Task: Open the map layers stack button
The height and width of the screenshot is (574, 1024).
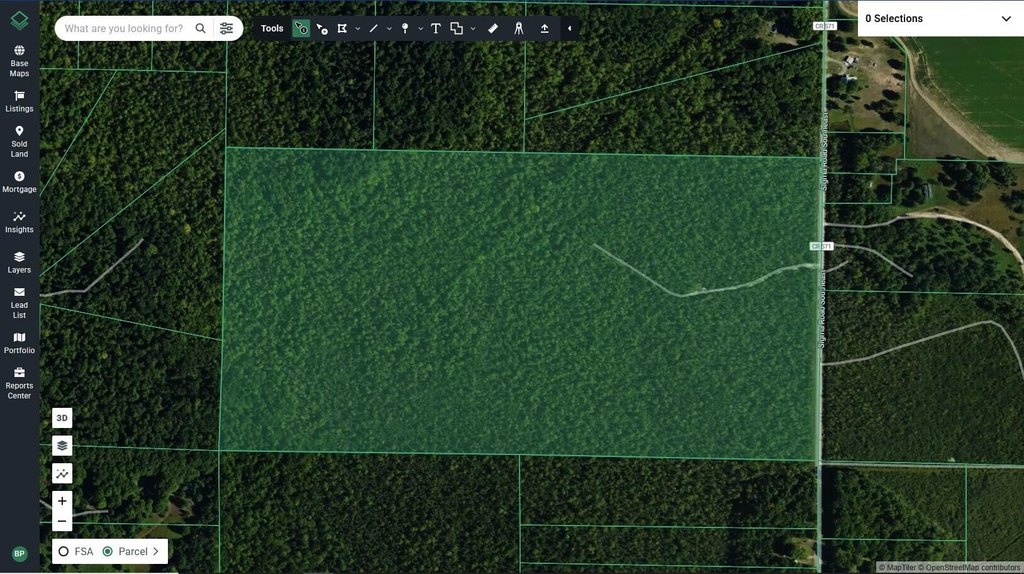Action: (62, 446)
